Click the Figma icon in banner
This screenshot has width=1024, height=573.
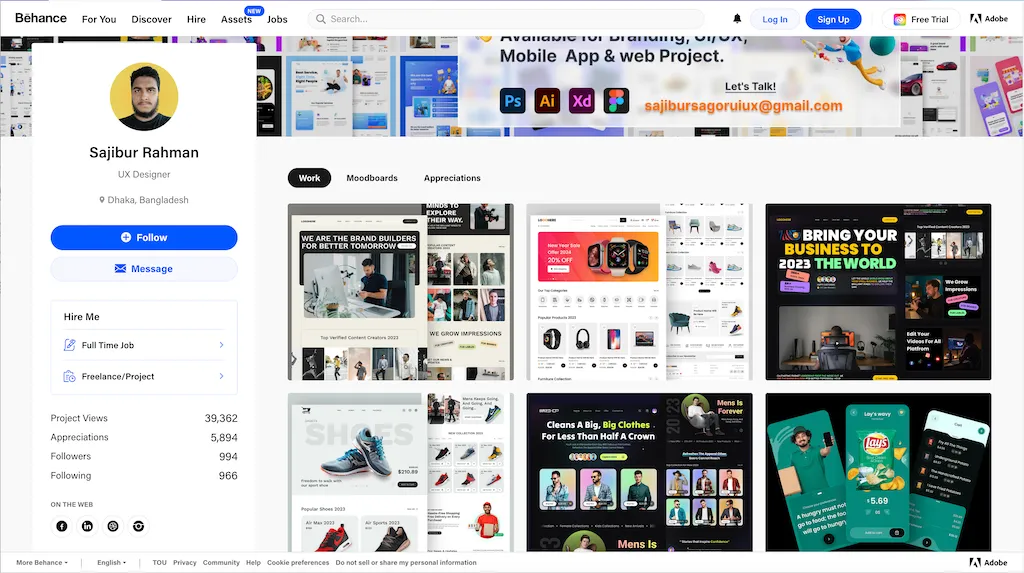pos(616,101)
